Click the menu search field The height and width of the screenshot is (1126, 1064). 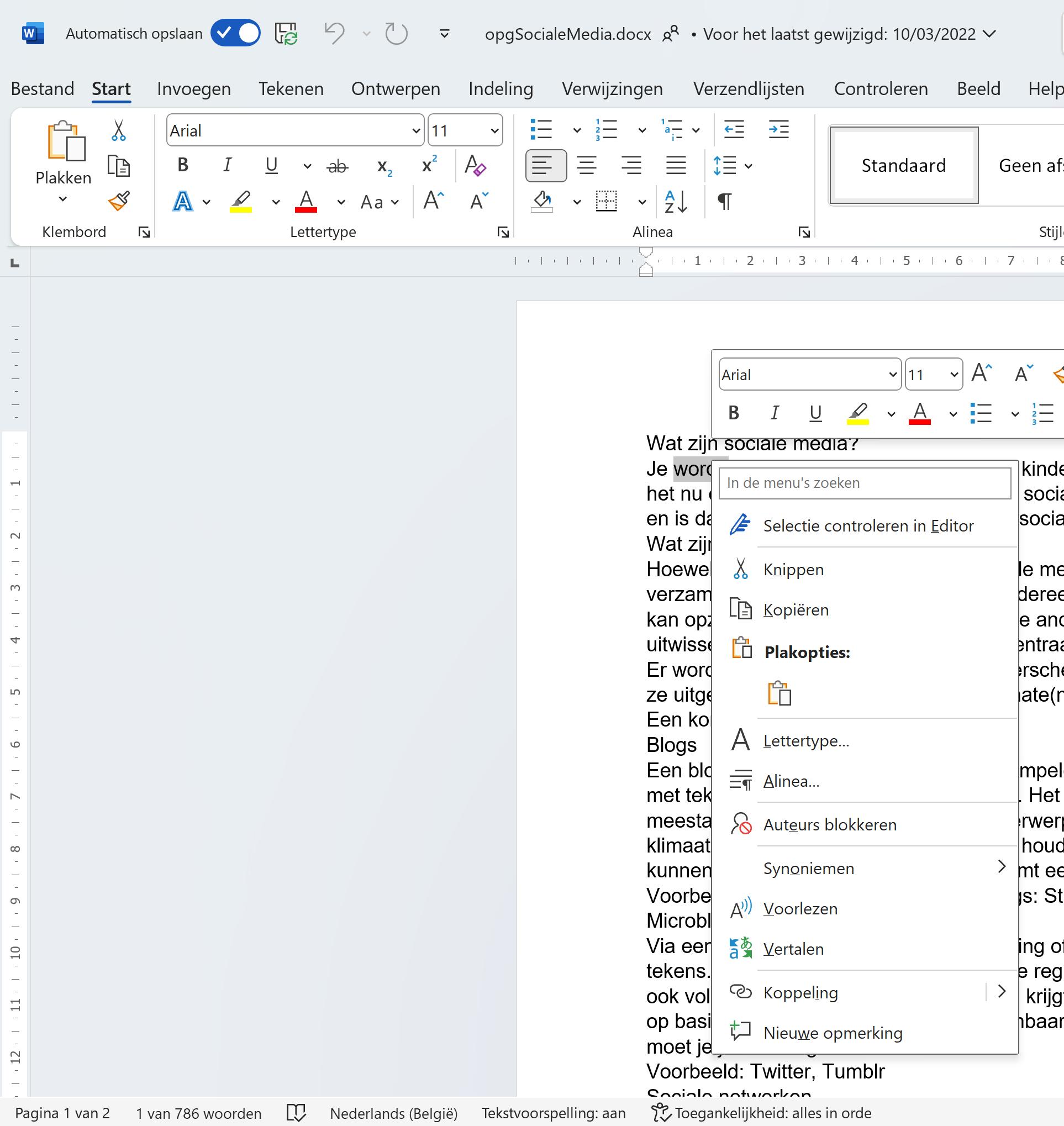pos(865,483)
